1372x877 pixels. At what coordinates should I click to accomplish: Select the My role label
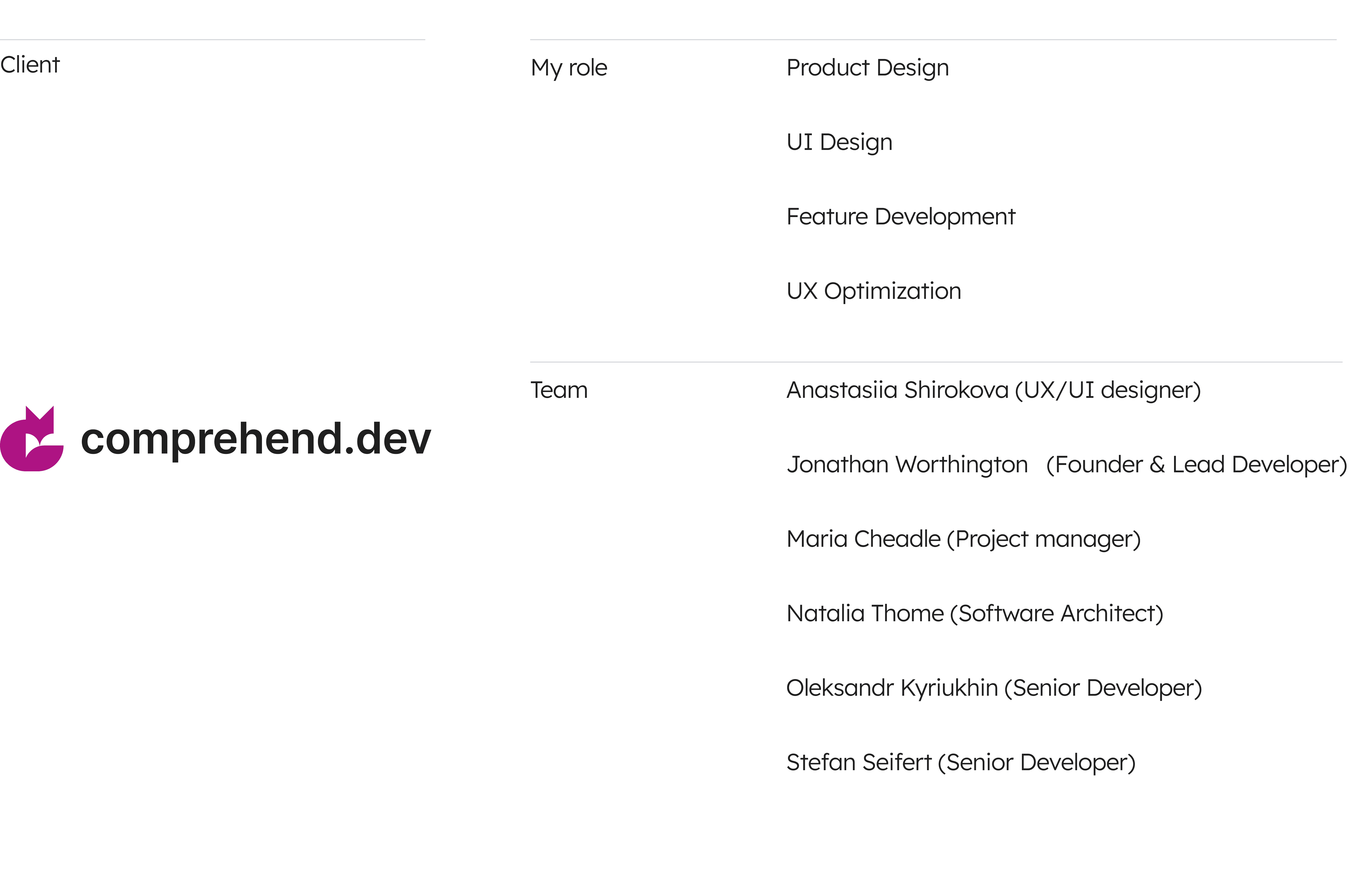pyautogui.click(x=569, y=68)
